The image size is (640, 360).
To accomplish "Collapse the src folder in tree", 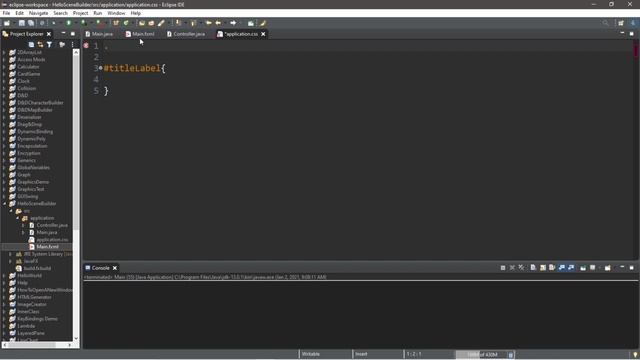I will point(11,211).
